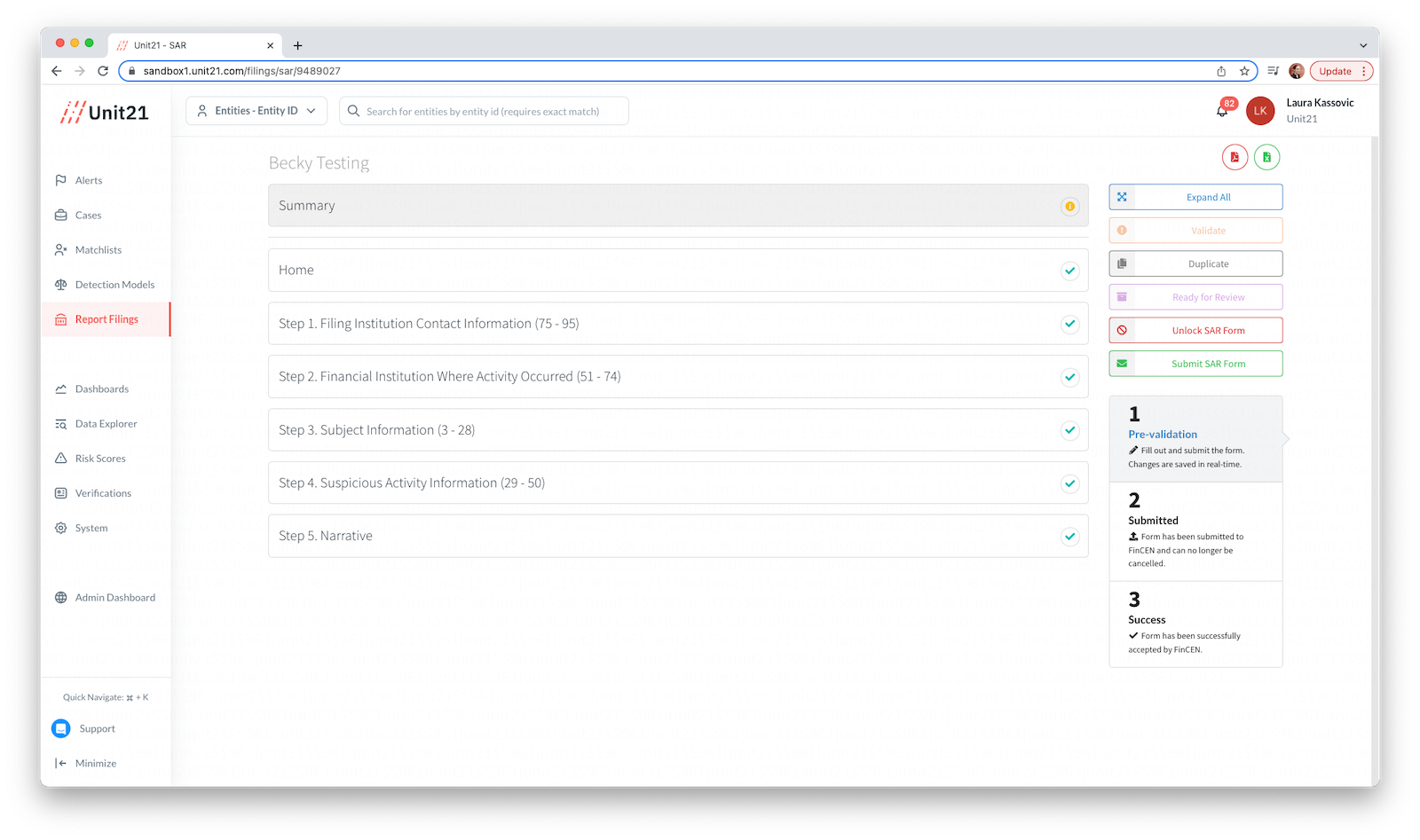Expand Step 2 Financial Institution Where Activity Occurred
1420x840 pixels.
(x=678, y=377)
